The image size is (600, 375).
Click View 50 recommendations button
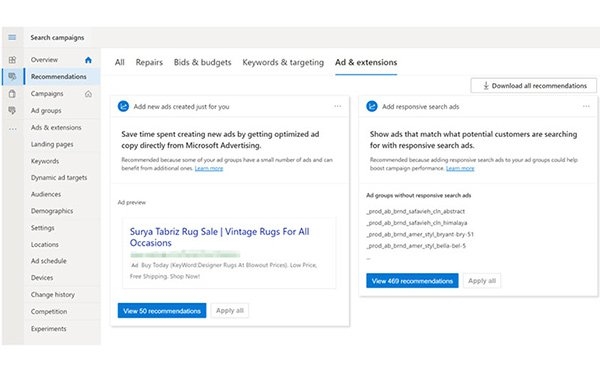pos(162,311)
